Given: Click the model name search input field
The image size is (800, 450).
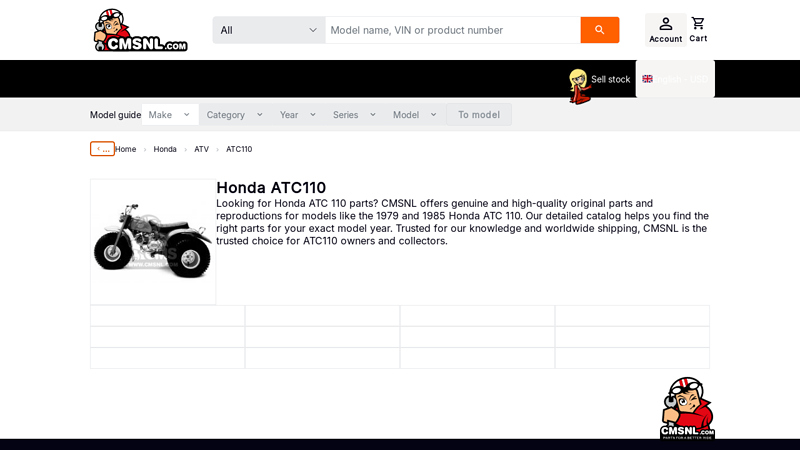Looking at the screenshot, I should (452, 30).
